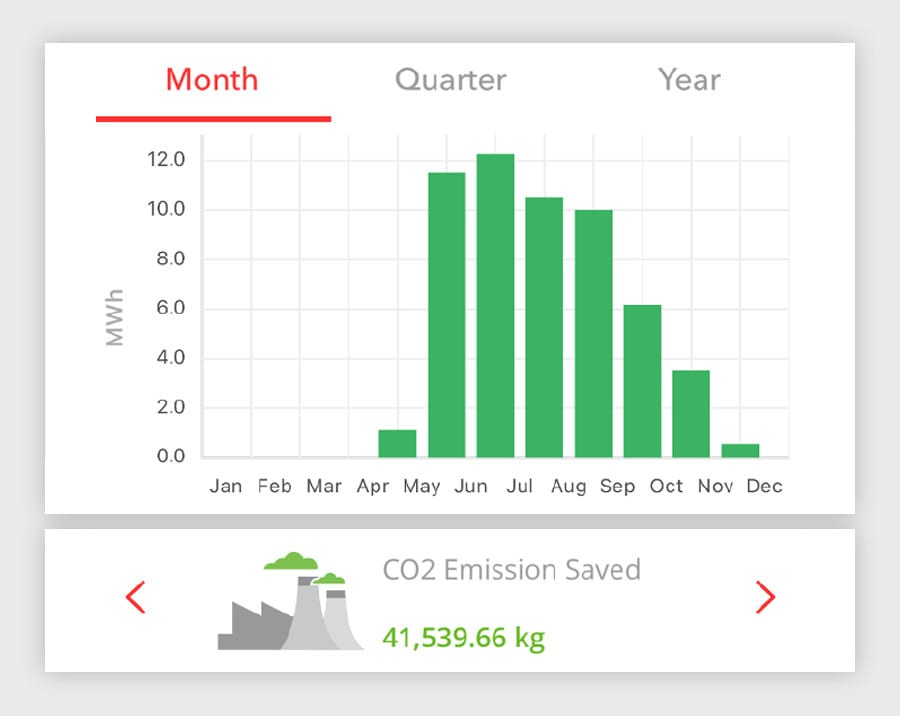Click the right red arrow chevron

click(x=765, y=598)
